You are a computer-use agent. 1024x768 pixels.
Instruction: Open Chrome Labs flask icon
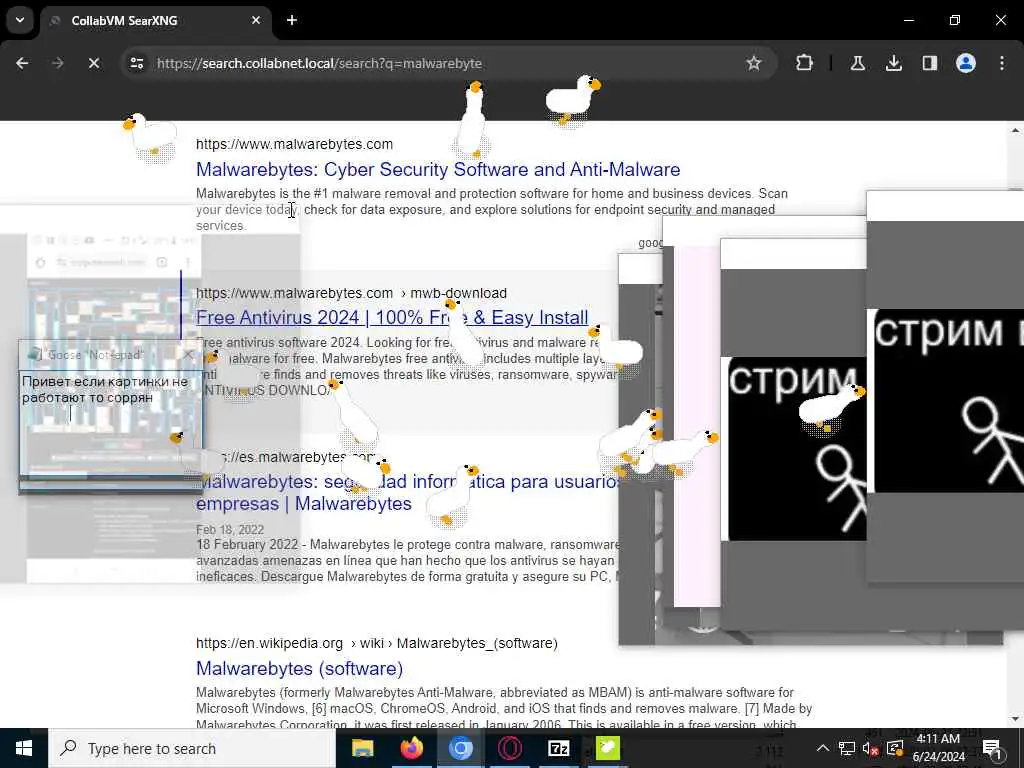click(x=857, y=63)
